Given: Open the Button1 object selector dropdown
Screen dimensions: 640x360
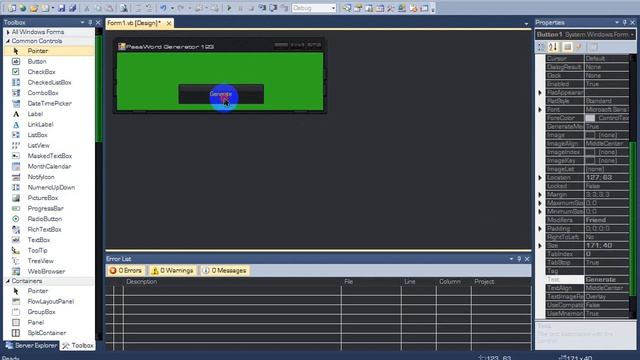Looking at the screenshot, I should point(632,35).
